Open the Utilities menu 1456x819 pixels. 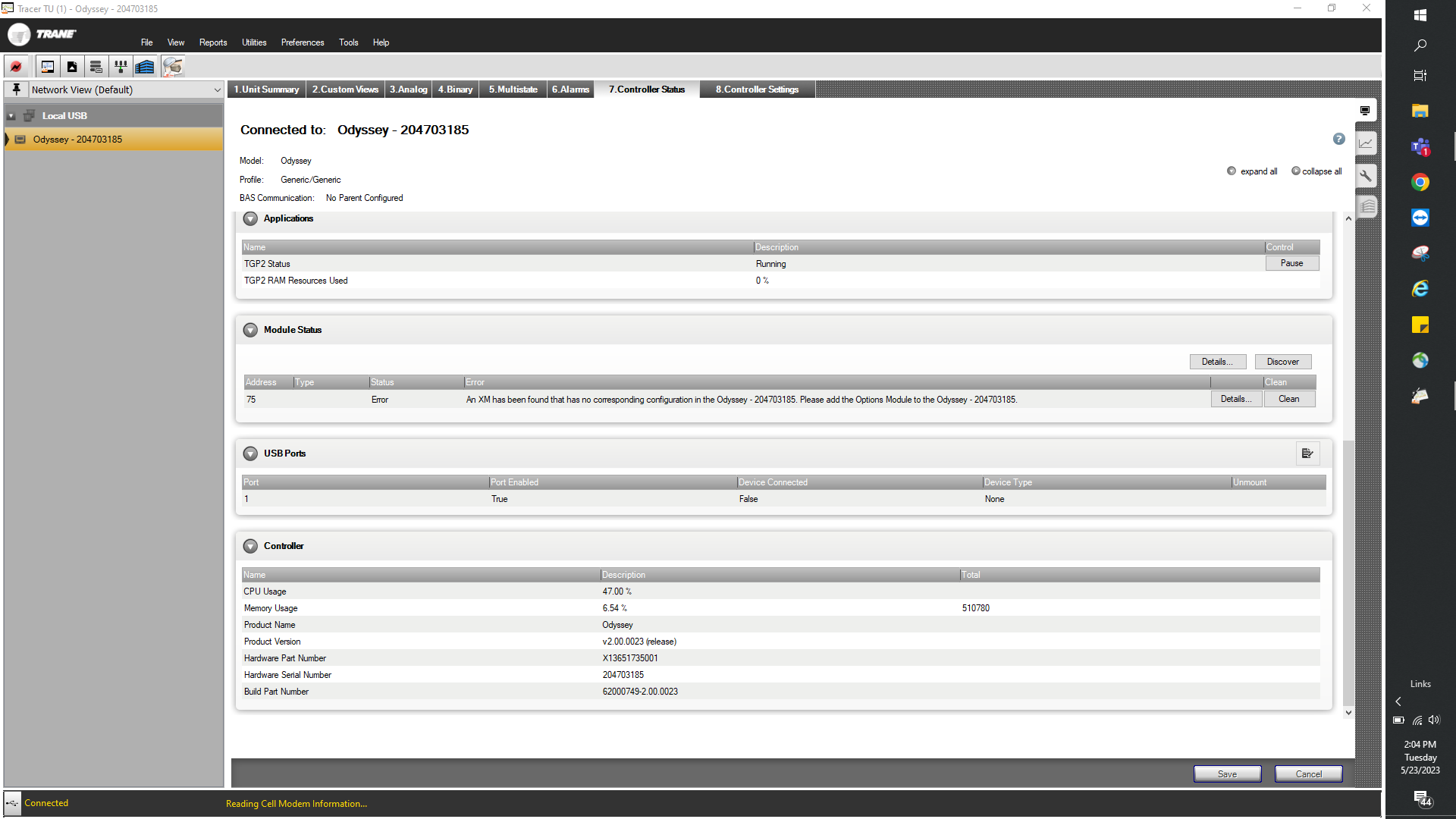pyautogui.click(x=253, y=42)
